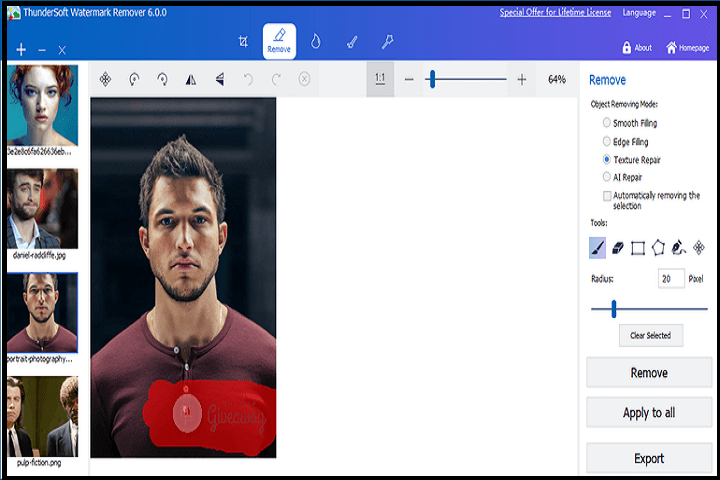Viewport: 720px width, 480px height.
Task: Enable automatically removing the selection
Action: (607, 196)
